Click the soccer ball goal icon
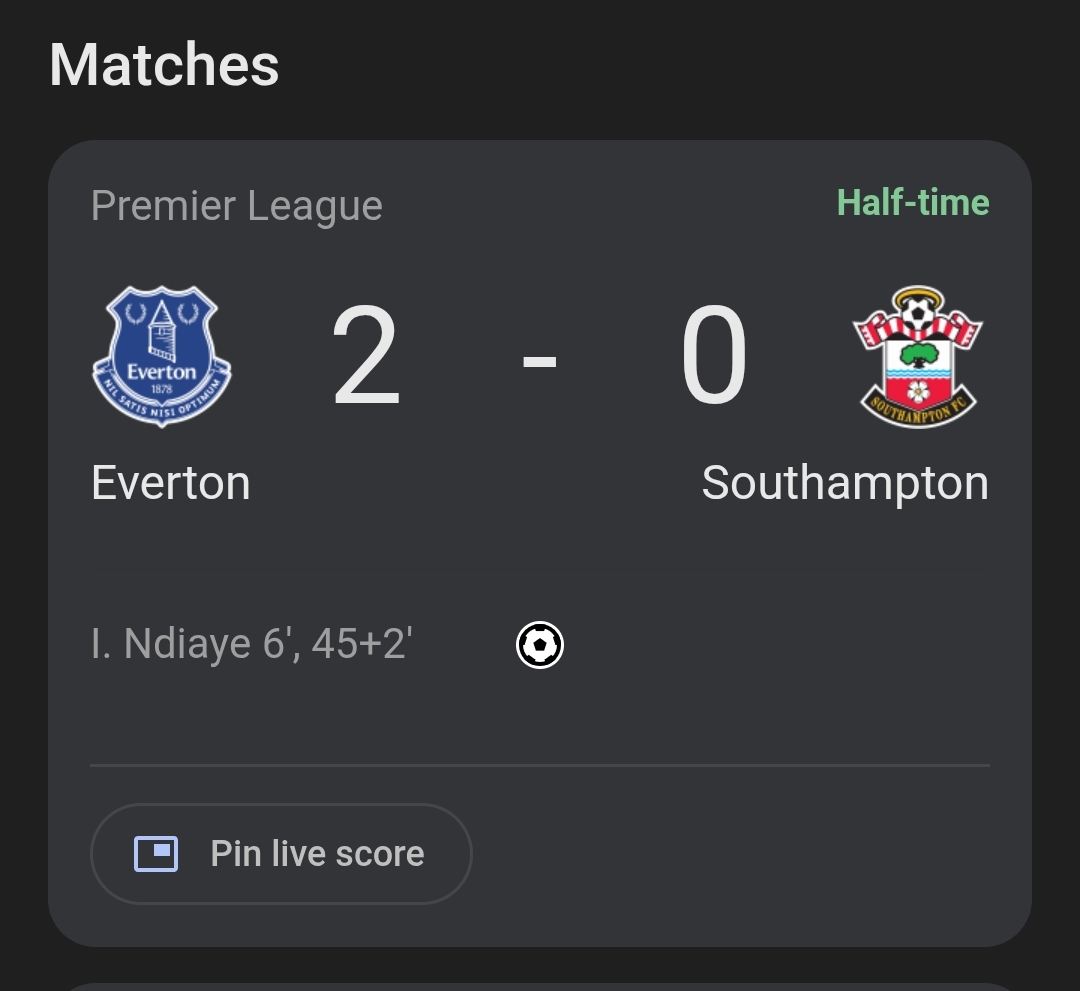 coord(540,645)
